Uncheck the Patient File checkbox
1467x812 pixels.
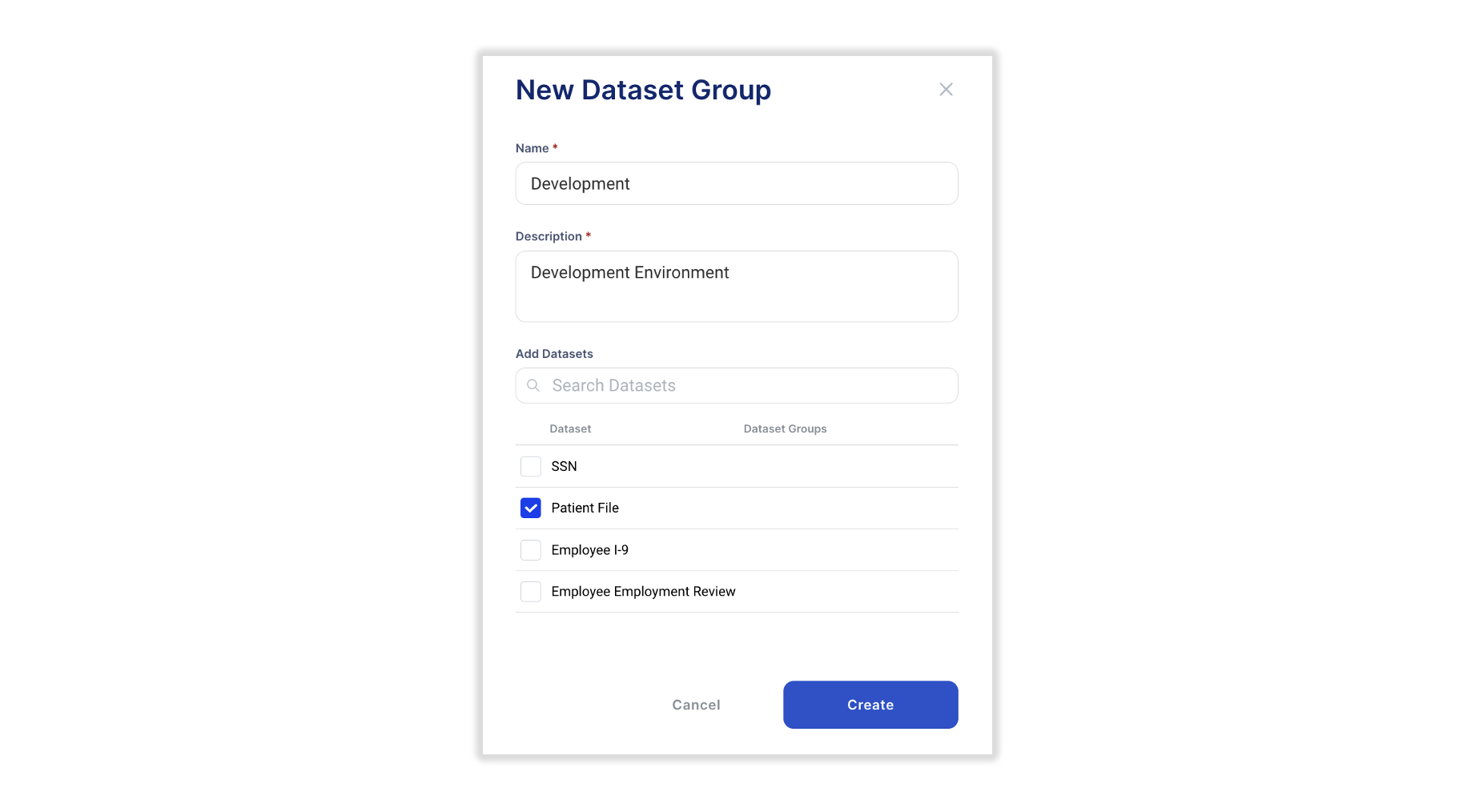point(531,508)
